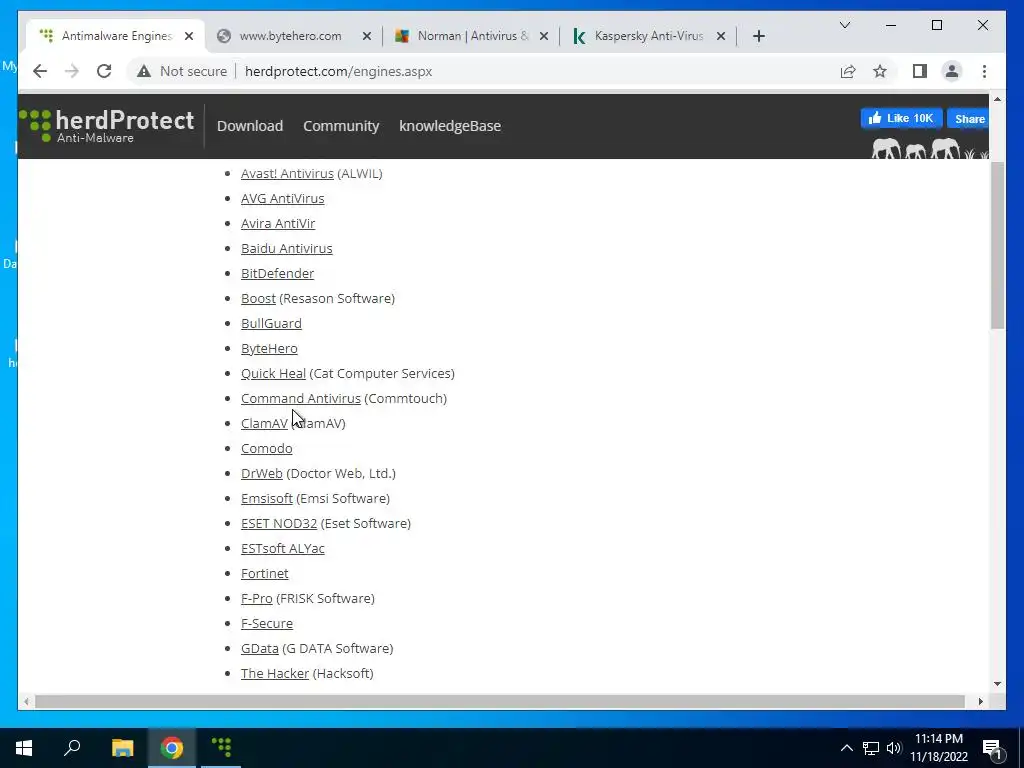Click the Facebook Like 10K button
This screenshot has width=1024, height=768.
click(901, 118)
